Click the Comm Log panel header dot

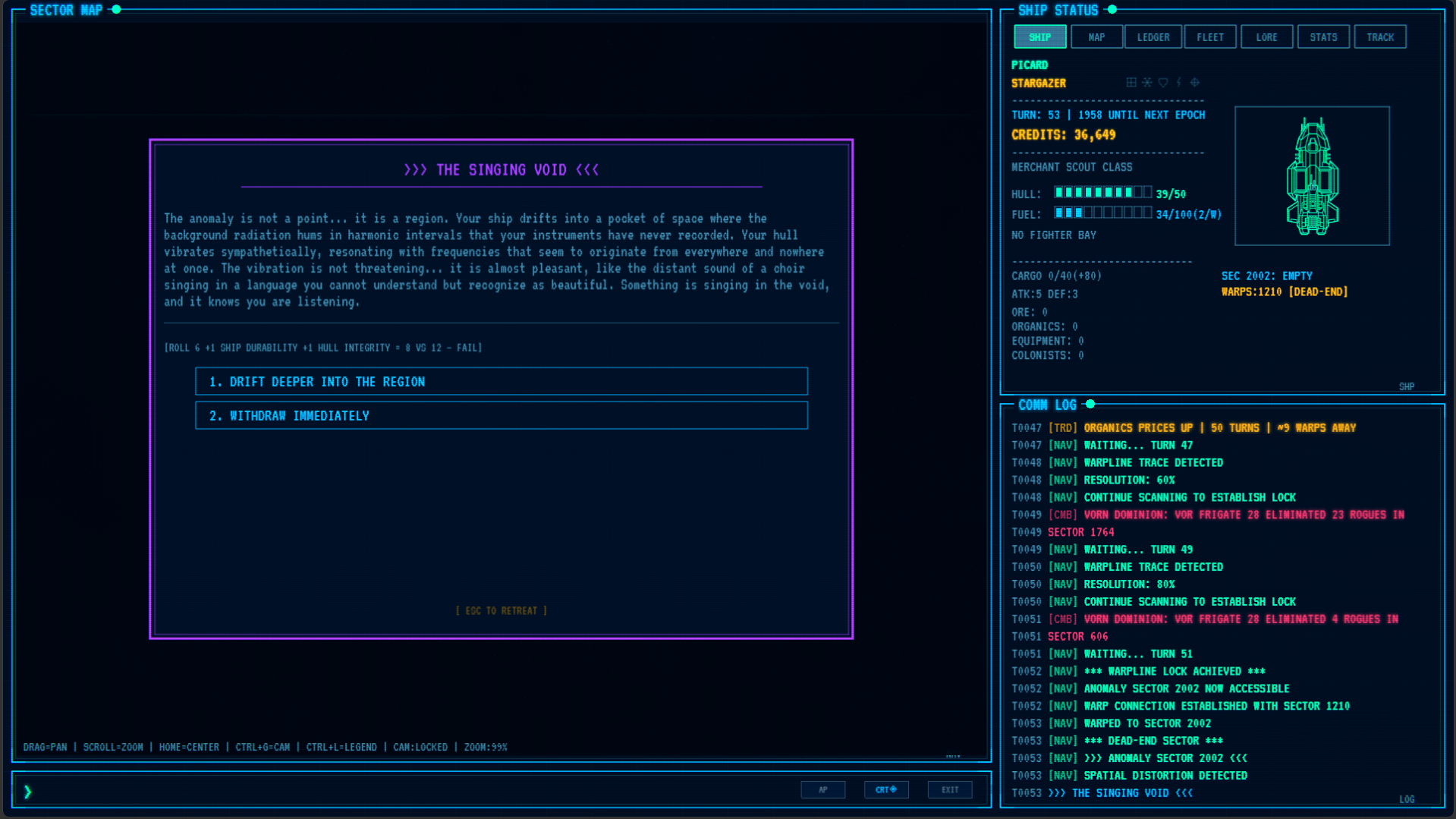[1090, 405]
